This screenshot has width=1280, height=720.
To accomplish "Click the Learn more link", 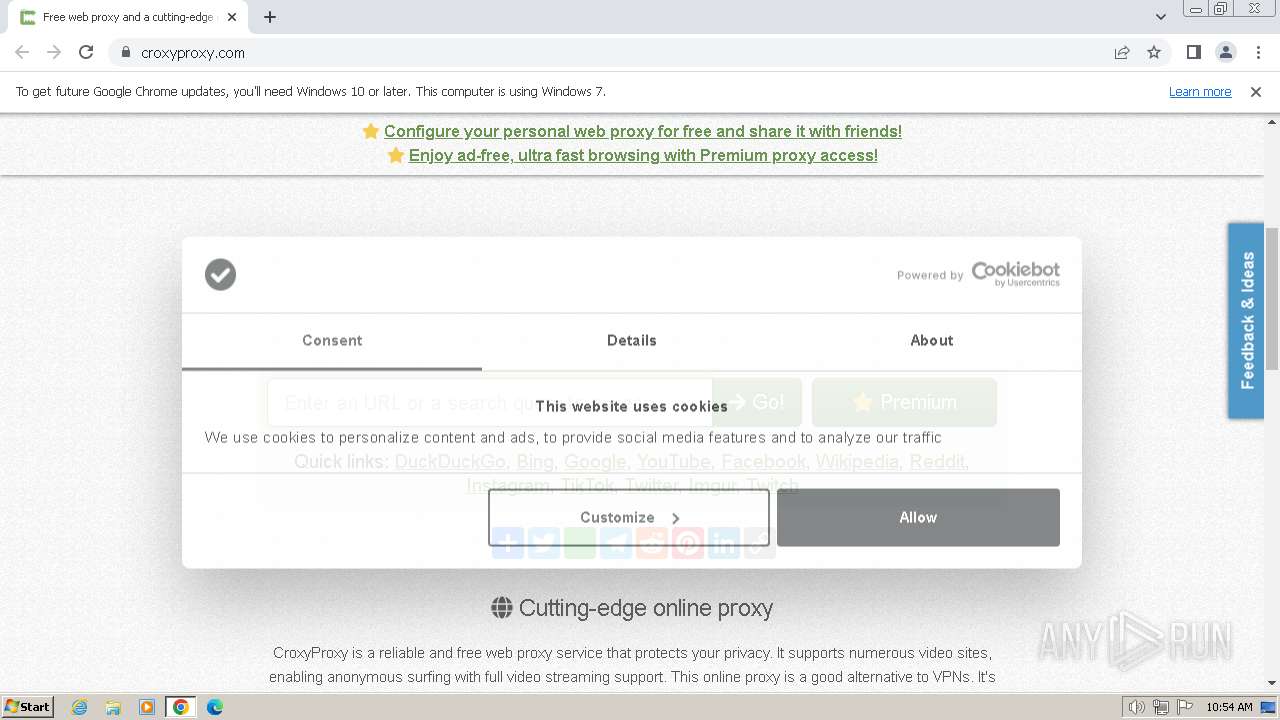I will pyautogui.click(x=1200, y=91).
